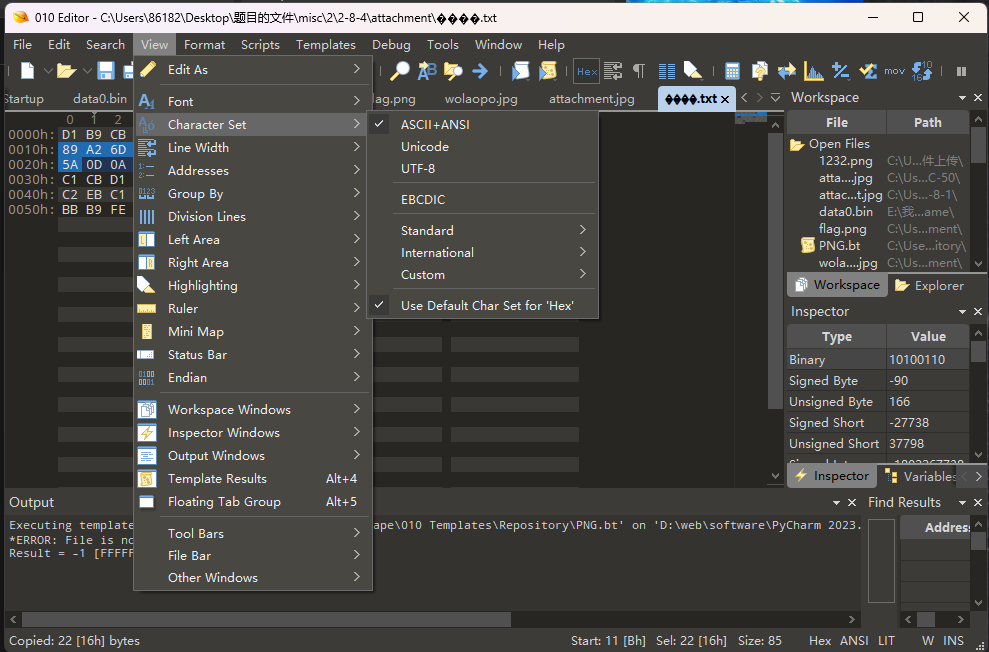This screenshot has height=652, width=989.
Task: Open the Tools menu
Action: 443,45
